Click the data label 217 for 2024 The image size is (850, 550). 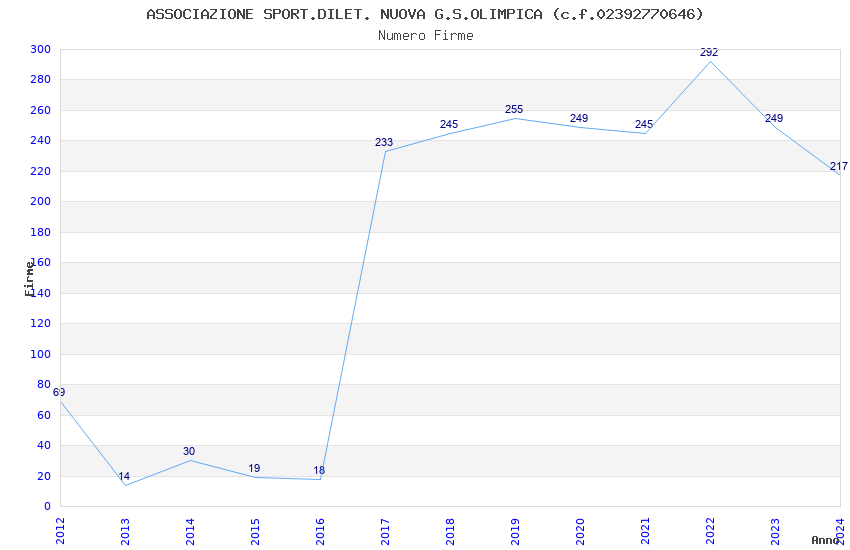(x=839, y=166)
